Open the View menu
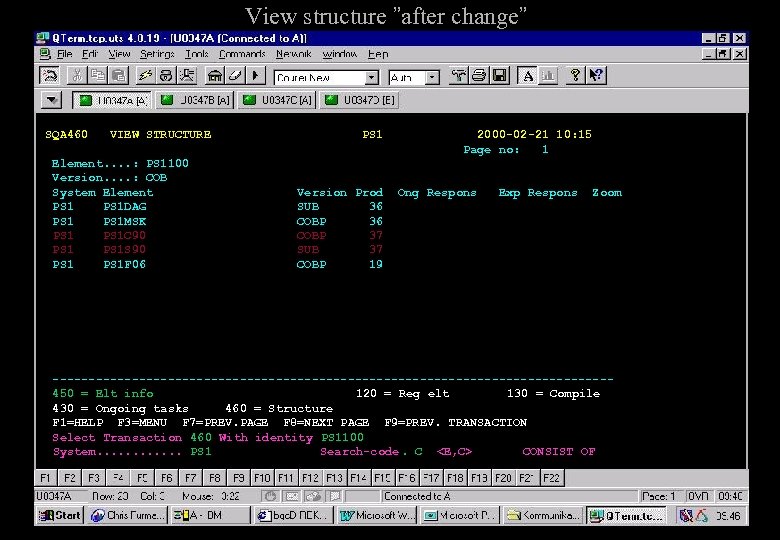780x540 pixels. [119, 54]
